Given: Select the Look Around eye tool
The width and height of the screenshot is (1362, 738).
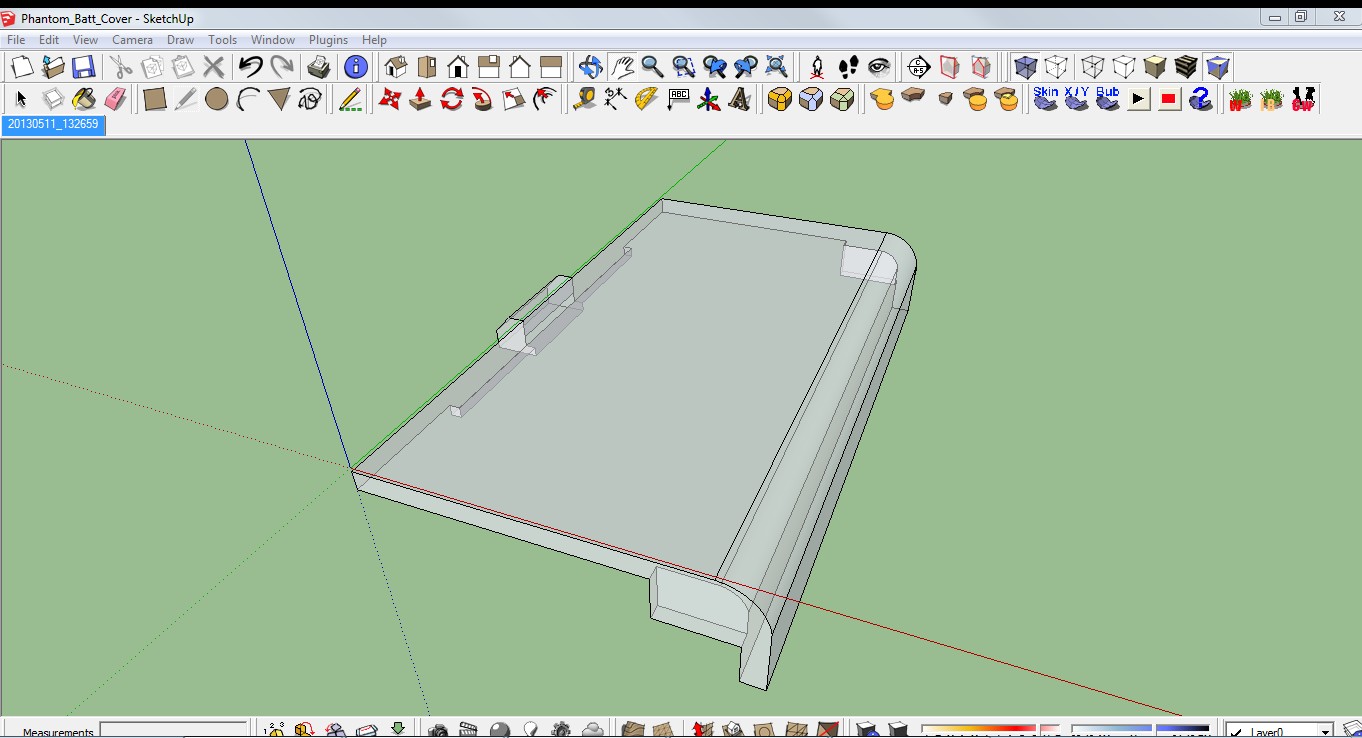Looking at the screenshot, I should tap(879, 67).
